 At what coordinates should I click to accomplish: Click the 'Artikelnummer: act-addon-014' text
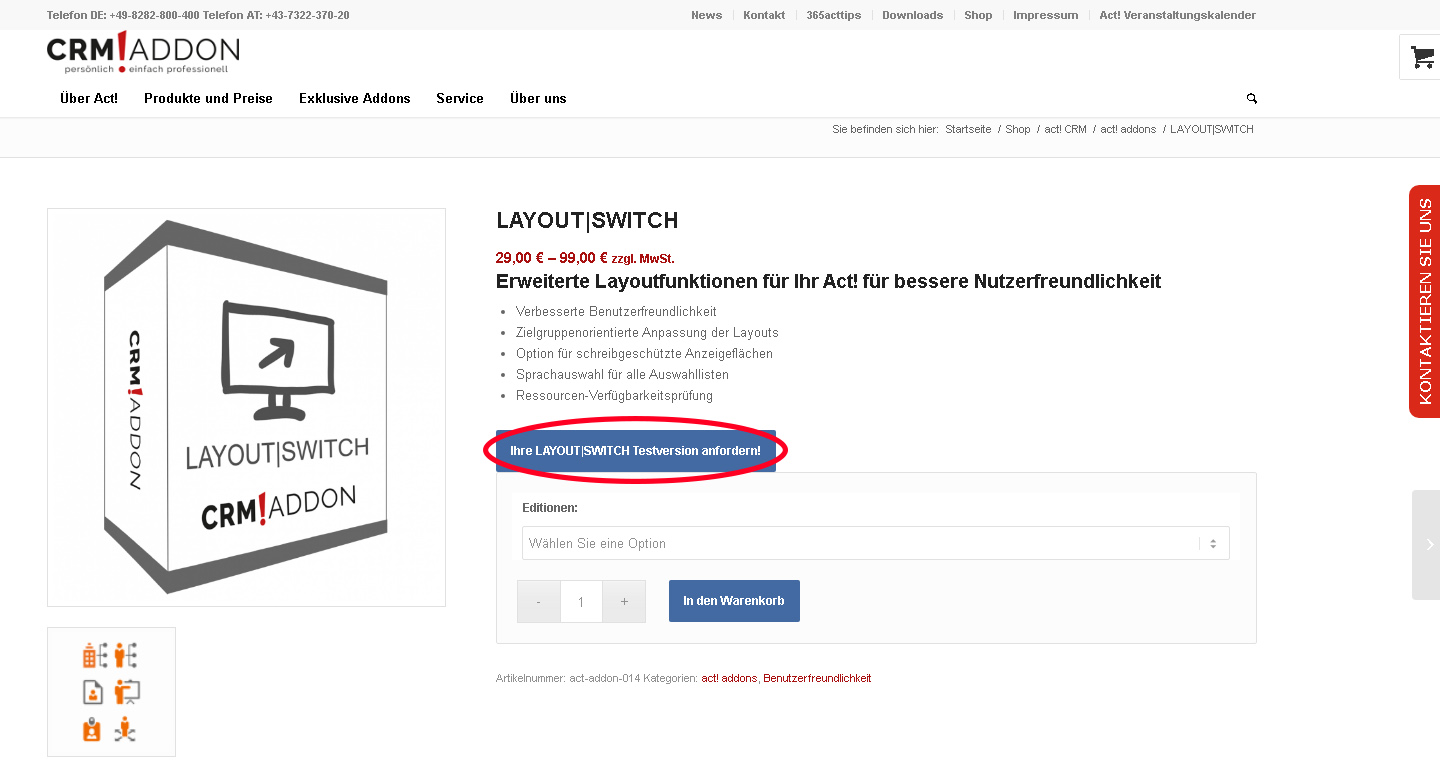(567, 678)
